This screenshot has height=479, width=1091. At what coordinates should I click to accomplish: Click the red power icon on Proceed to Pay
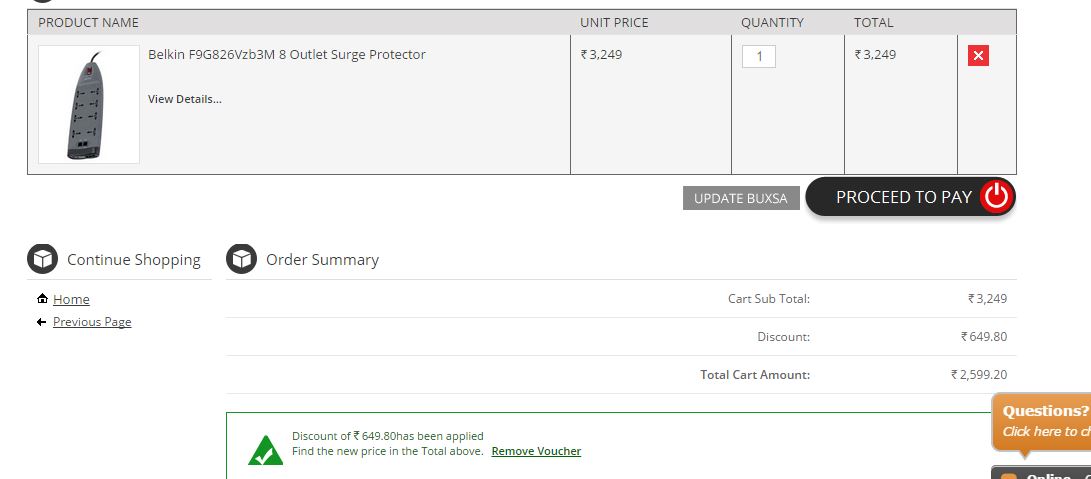(x=995, y=197)
